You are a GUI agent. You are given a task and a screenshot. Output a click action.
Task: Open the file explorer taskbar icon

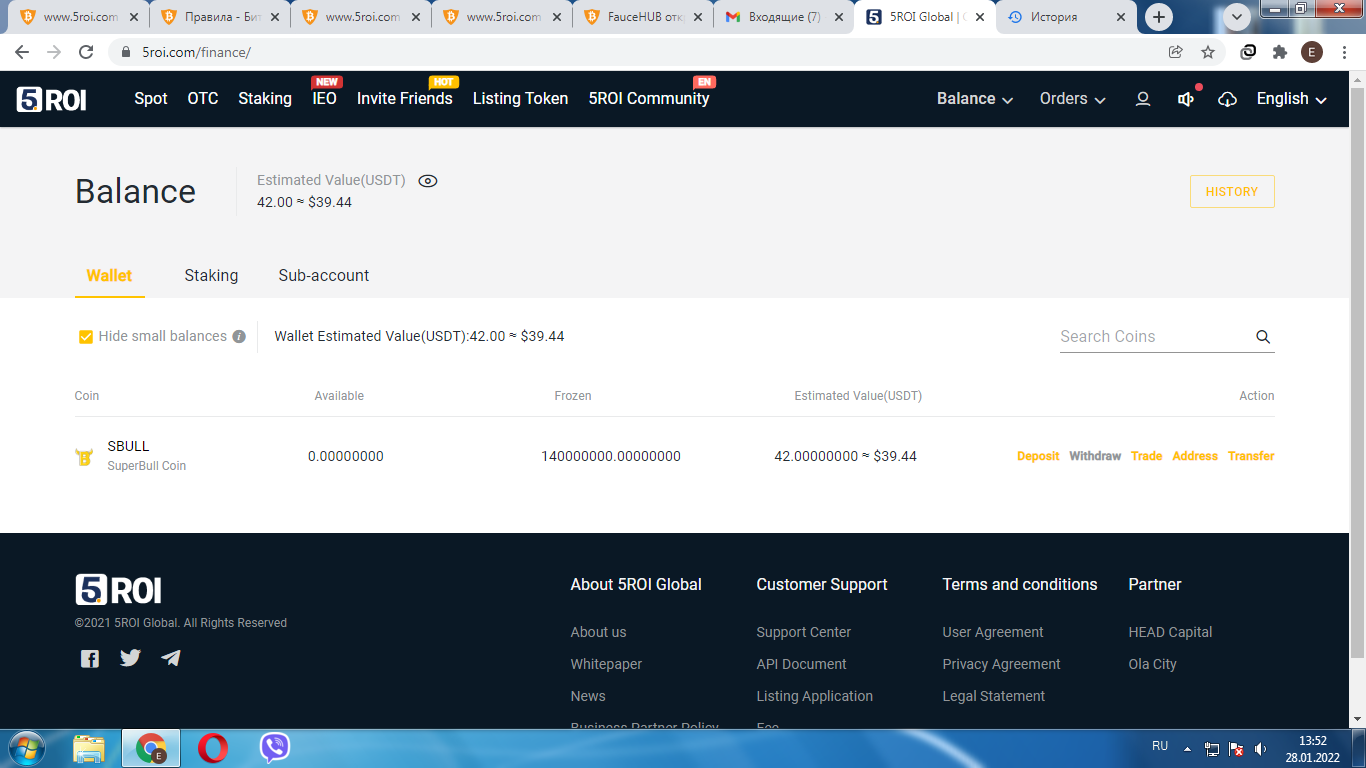(x=89, y=748)
